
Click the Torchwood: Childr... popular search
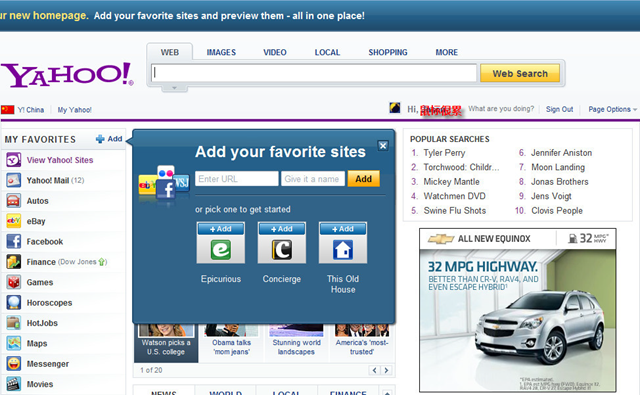click(x=461, y=167)
